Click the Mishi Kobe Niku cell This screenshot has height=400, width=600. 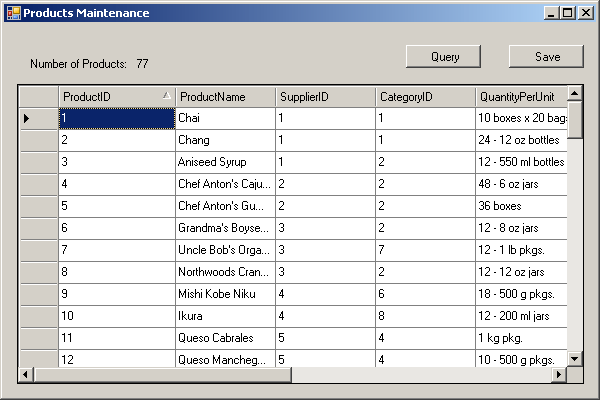[x=225, y=294]
